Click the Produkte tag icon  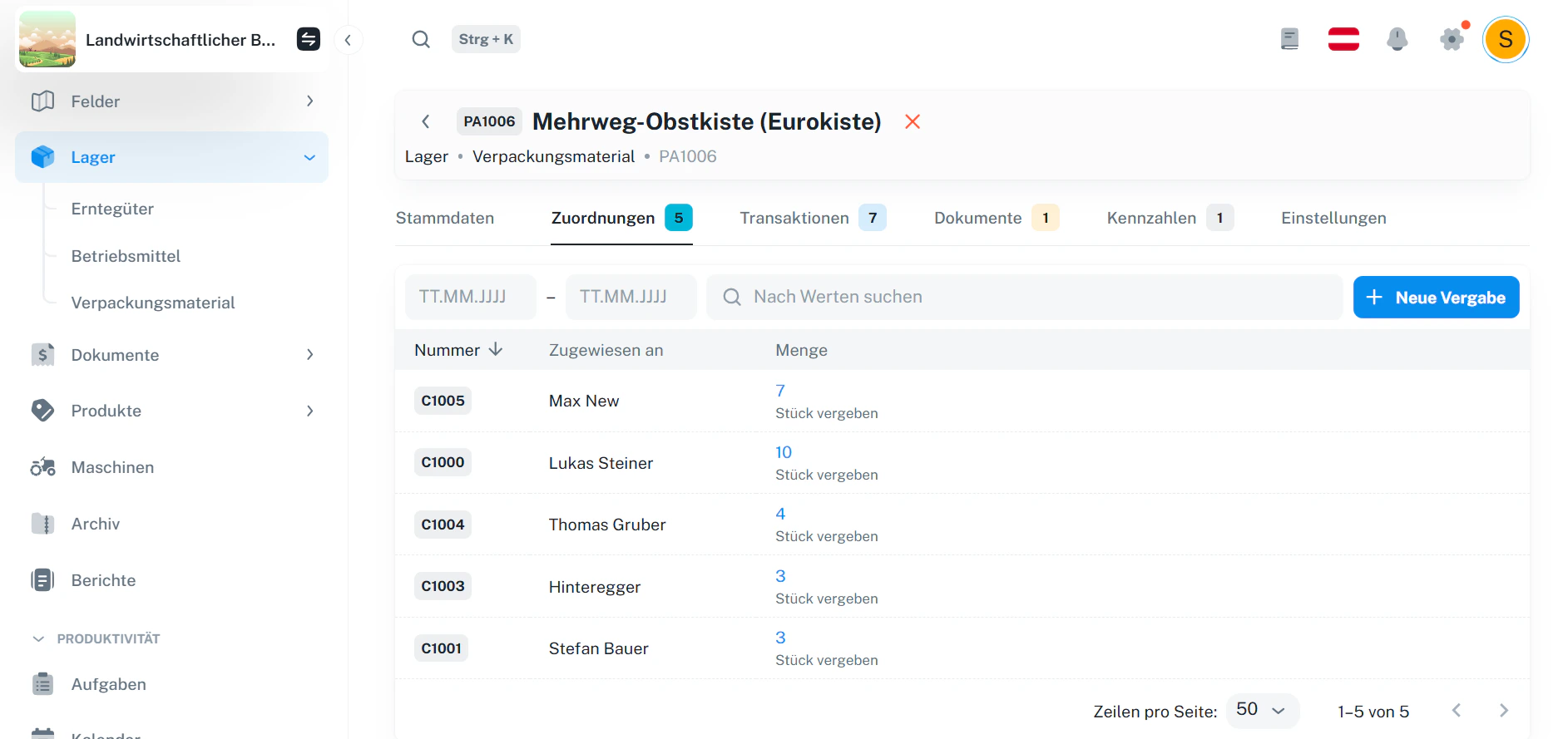tap(42, 411)
